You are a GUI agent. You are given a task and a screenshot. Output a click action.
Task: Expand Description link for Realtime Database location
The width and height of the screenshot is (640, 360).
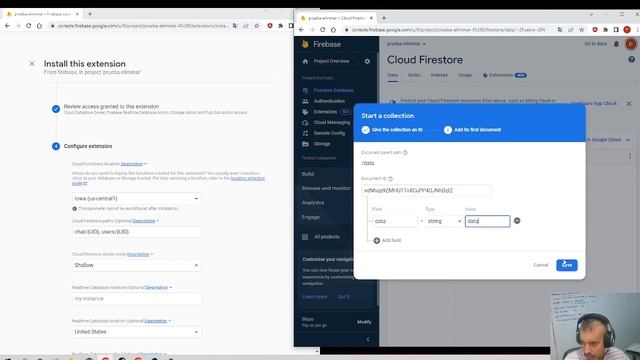tap(156, 321)
